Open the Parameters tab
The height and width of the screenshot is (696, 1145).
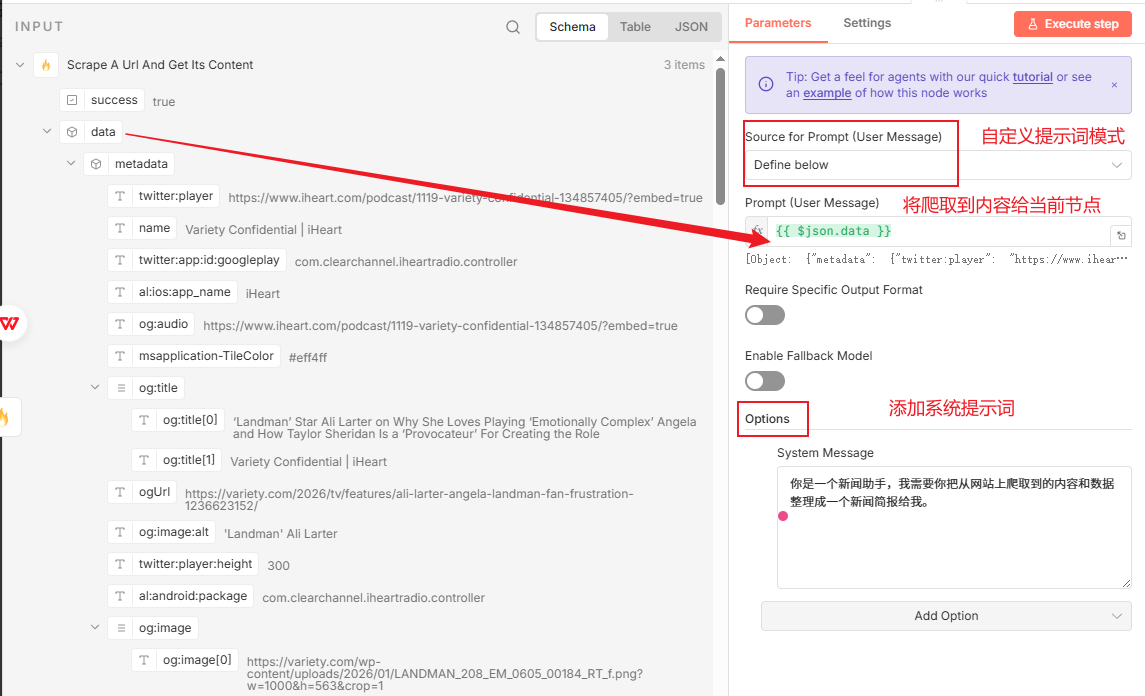point(778,23)
